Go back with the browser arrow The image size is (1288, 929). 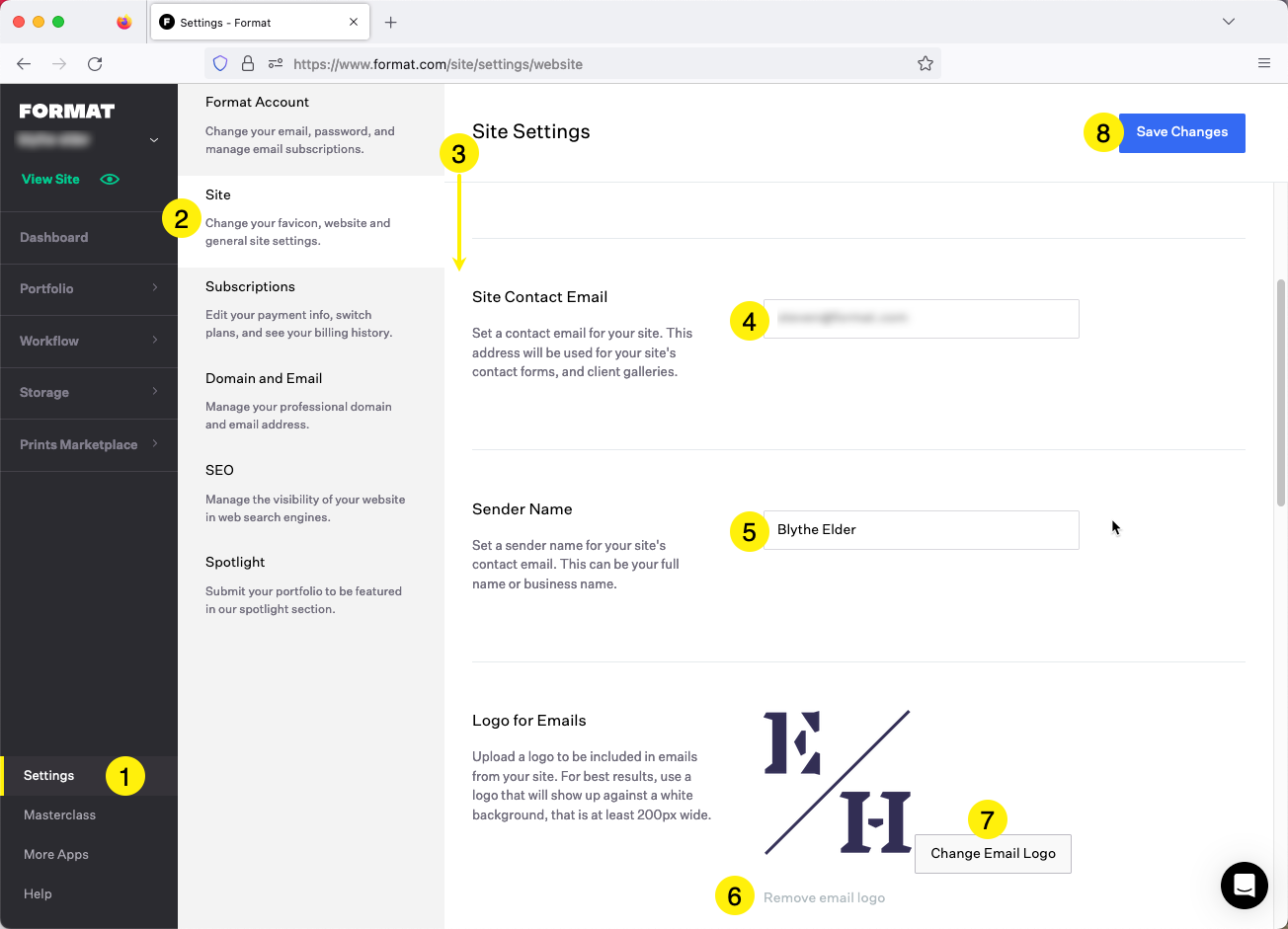24,63
